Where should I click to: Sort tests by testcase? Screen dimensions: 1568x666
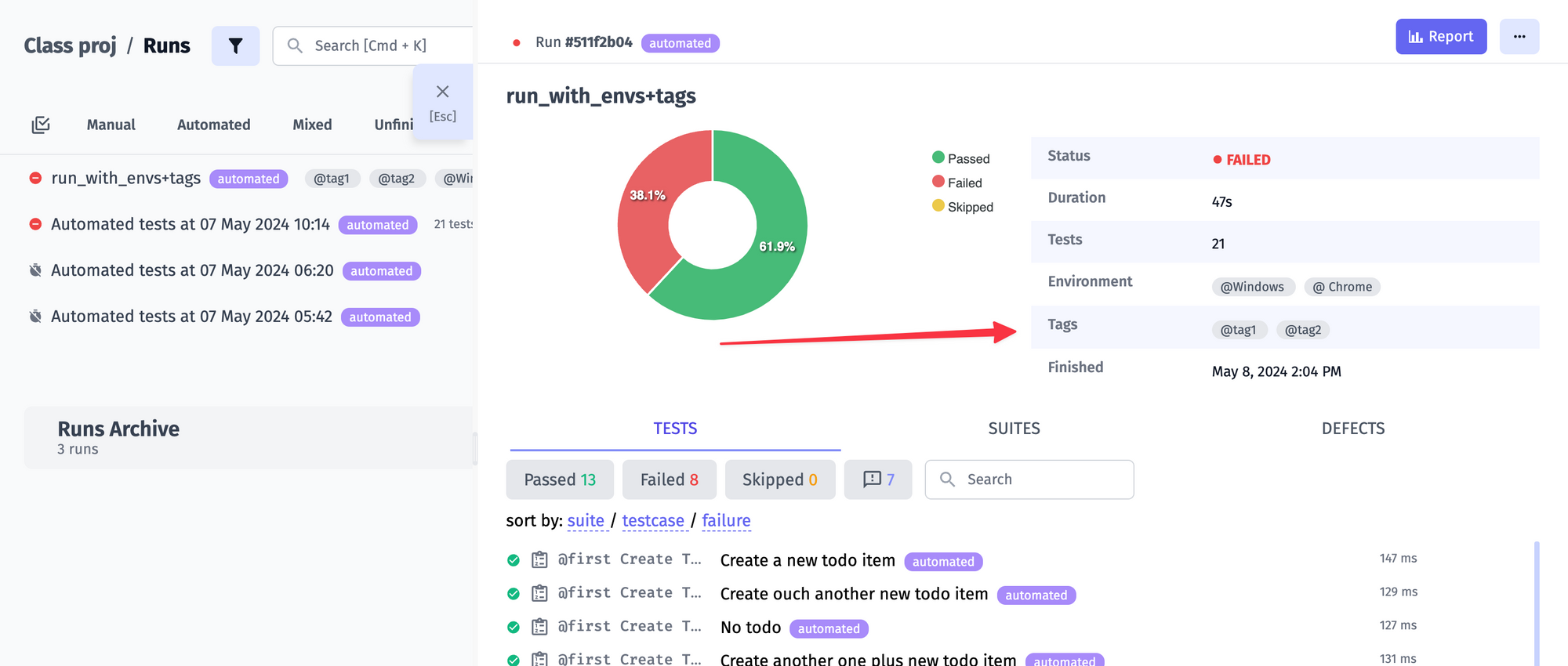click(x=653, y=521)
